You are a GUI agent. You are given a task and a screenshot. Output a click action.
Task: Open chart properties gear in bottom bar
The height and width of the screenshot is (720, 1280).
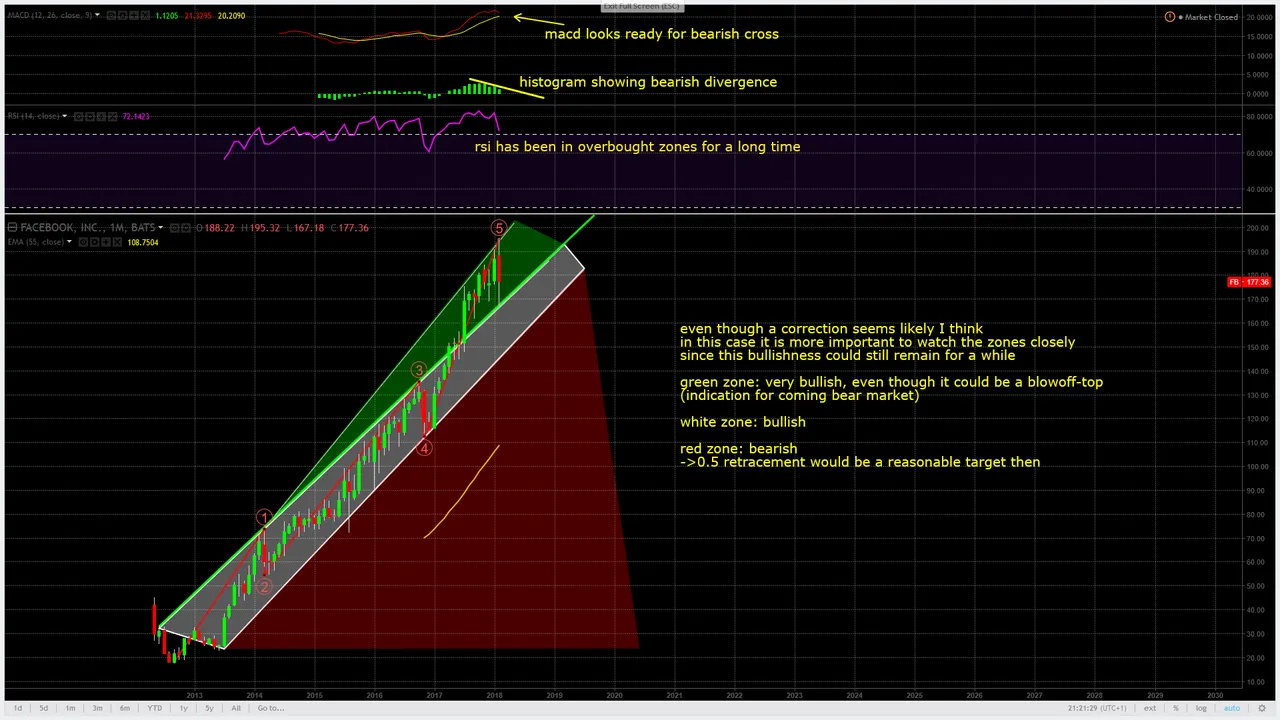1262,708
